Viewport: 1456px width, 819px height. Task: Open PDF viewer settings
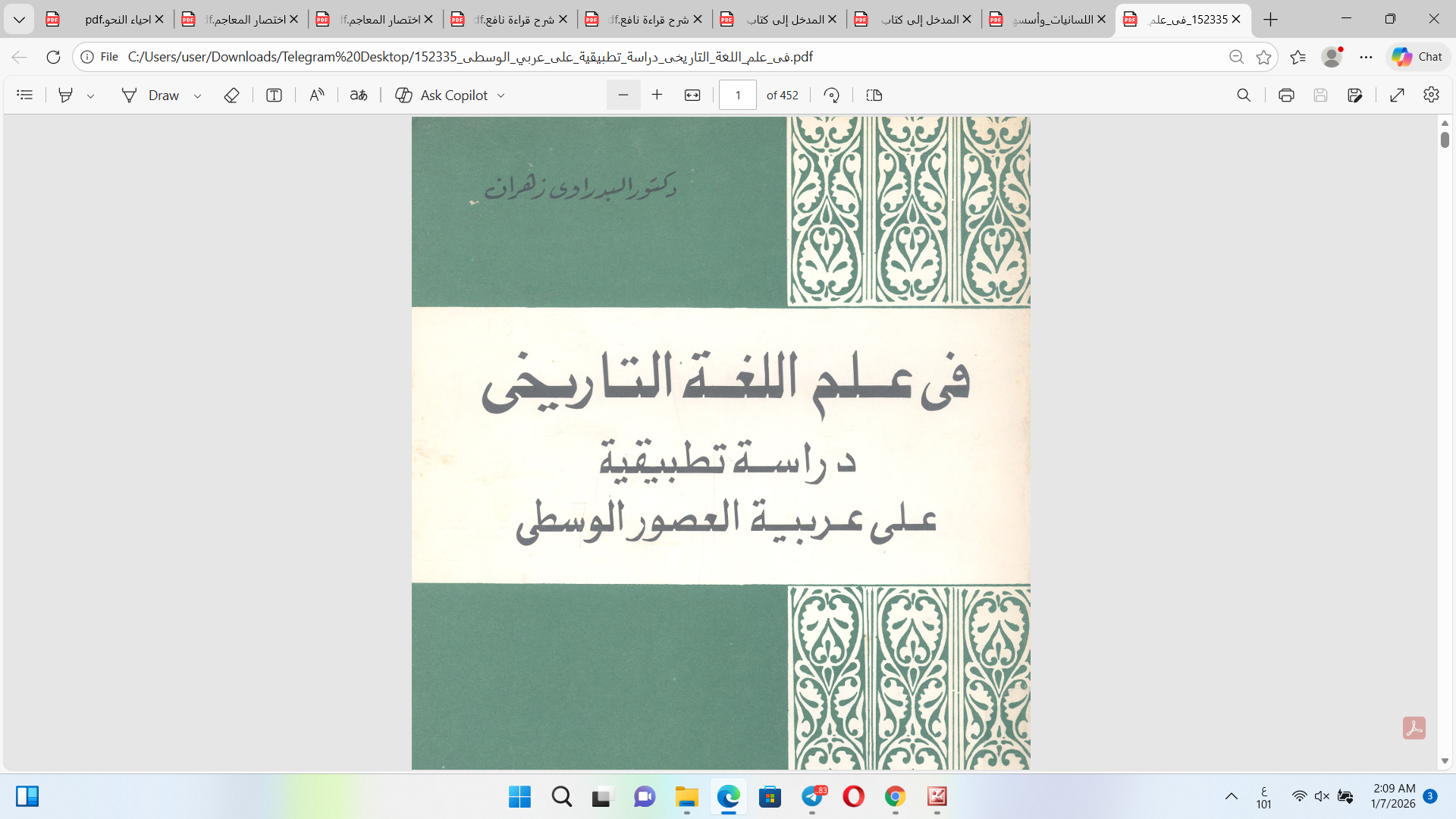click(x=1431, y=95)
